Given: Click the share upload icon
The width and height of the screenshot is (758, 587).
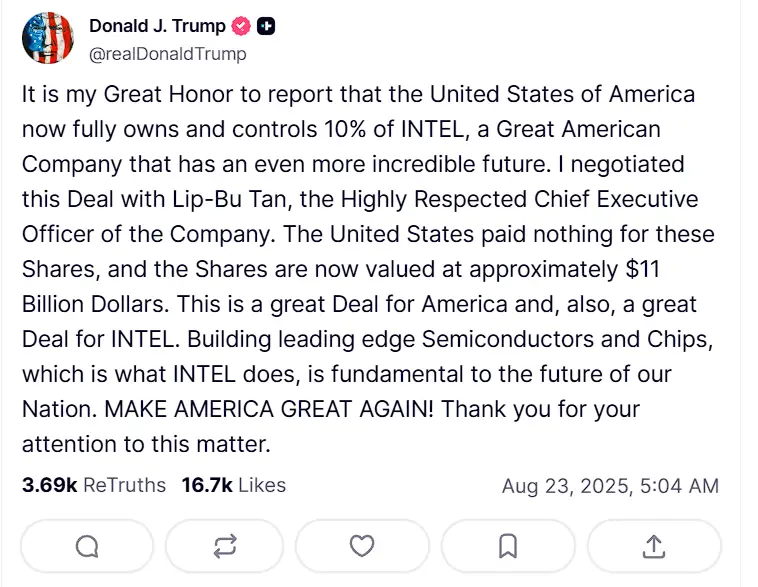Looking at the screenshot, I should [654, 546].
